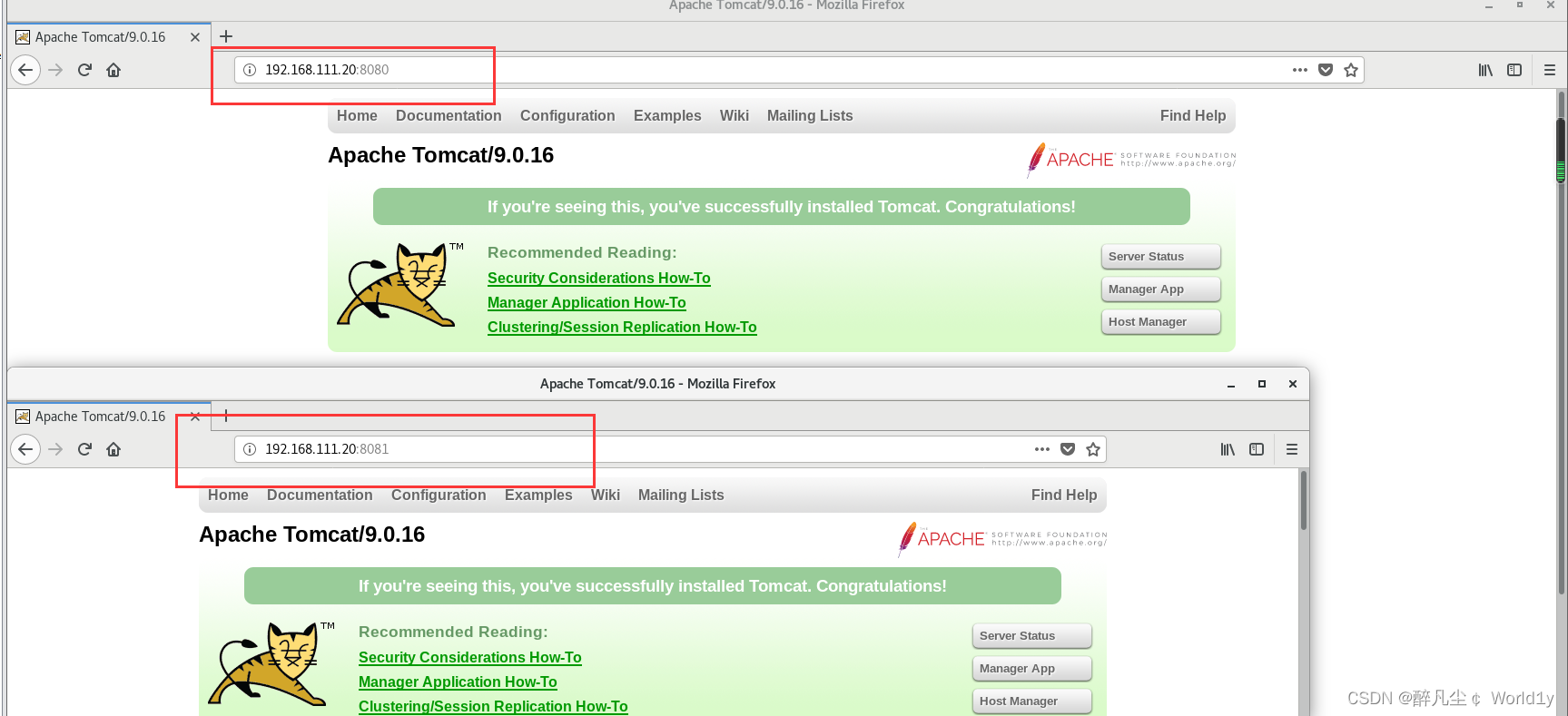
Task: Open Wiki in back window Tomcat nav
Action: tap(735, 115)
